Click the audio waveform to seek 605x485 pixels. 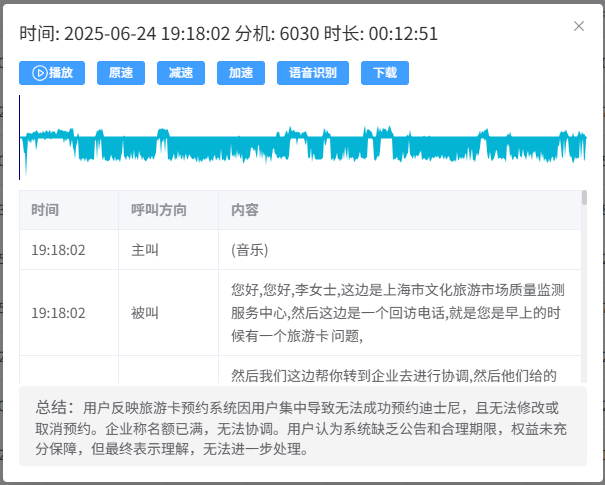click(303, 137)
